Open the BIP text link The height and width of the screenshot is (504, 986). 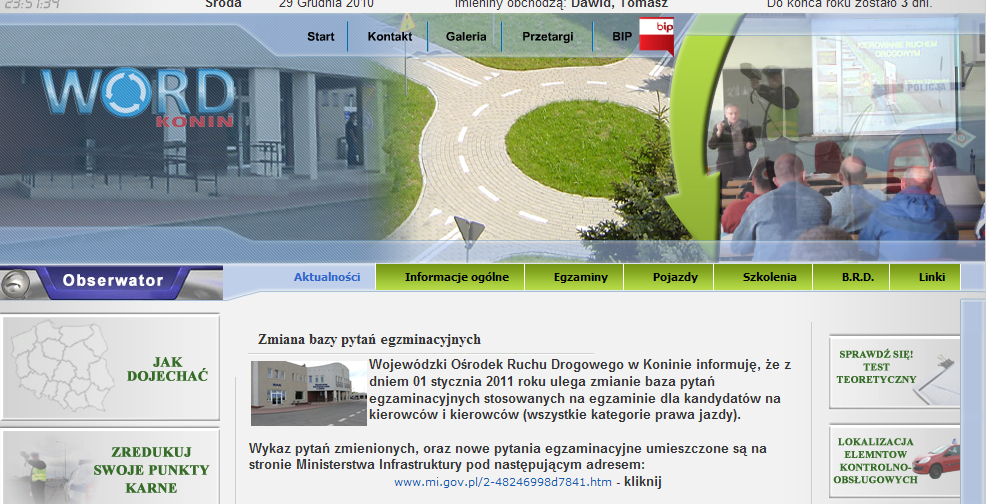click(622, 36)
